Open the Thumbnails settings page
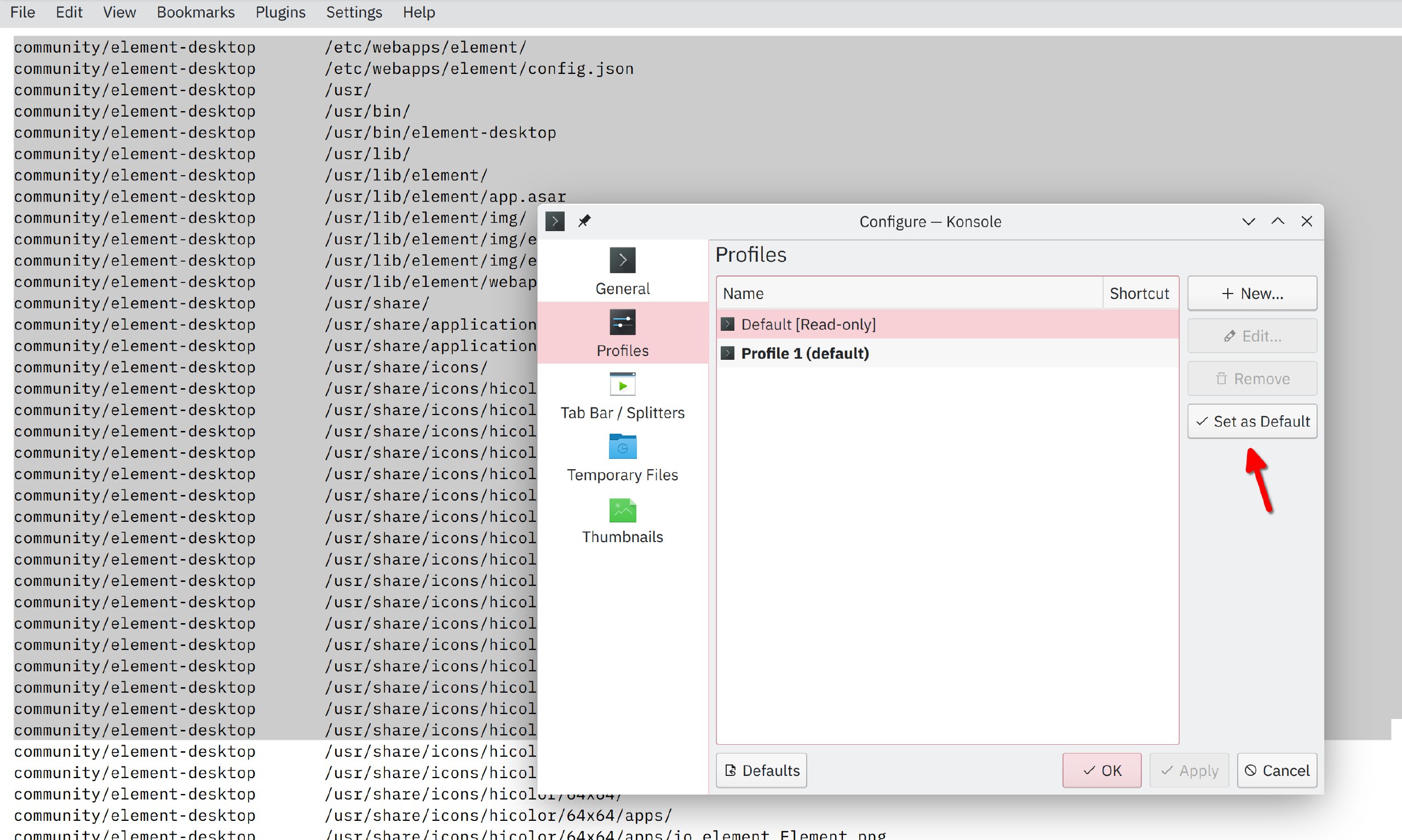 (623, 520)
